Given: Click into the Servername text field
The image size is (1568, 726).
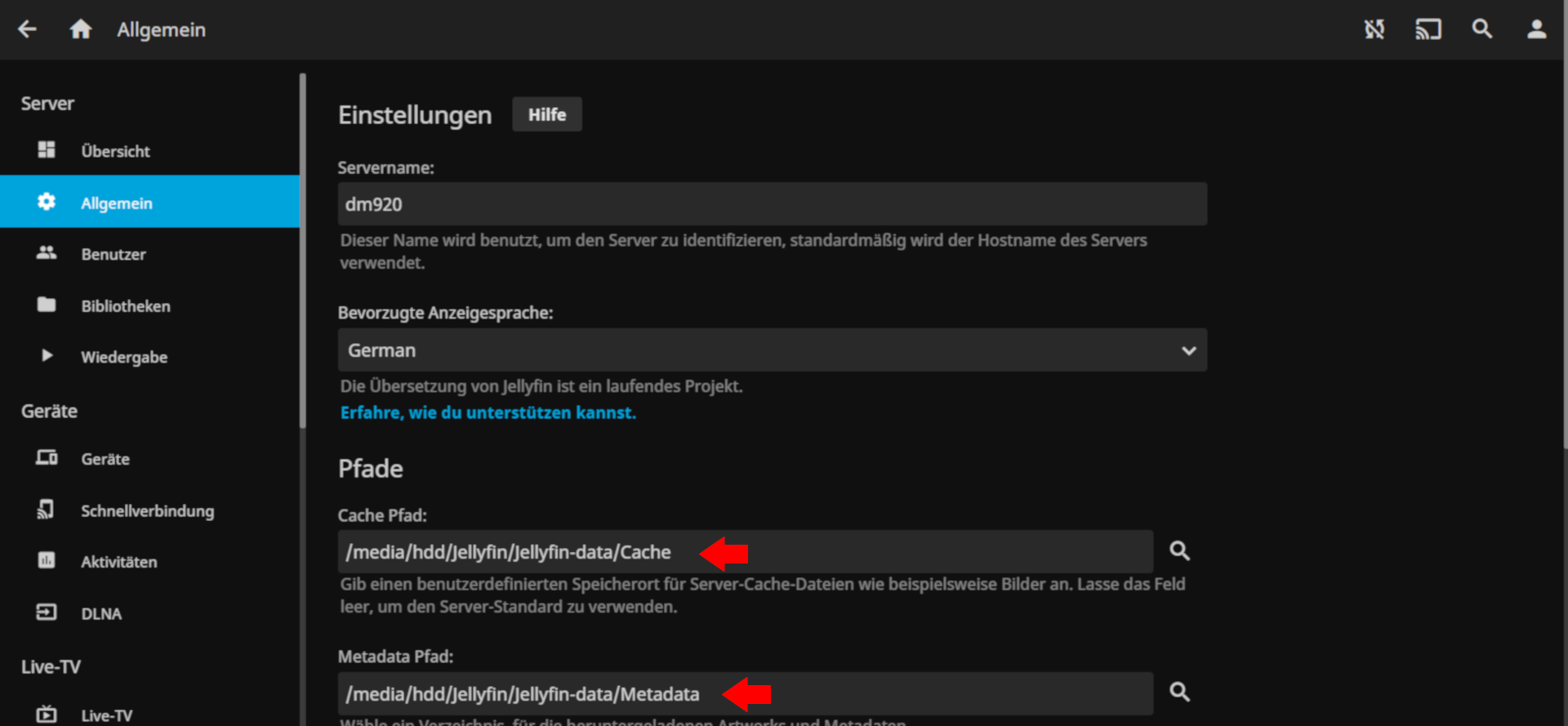Looking at the screenshot, I should tap(772, 204).
